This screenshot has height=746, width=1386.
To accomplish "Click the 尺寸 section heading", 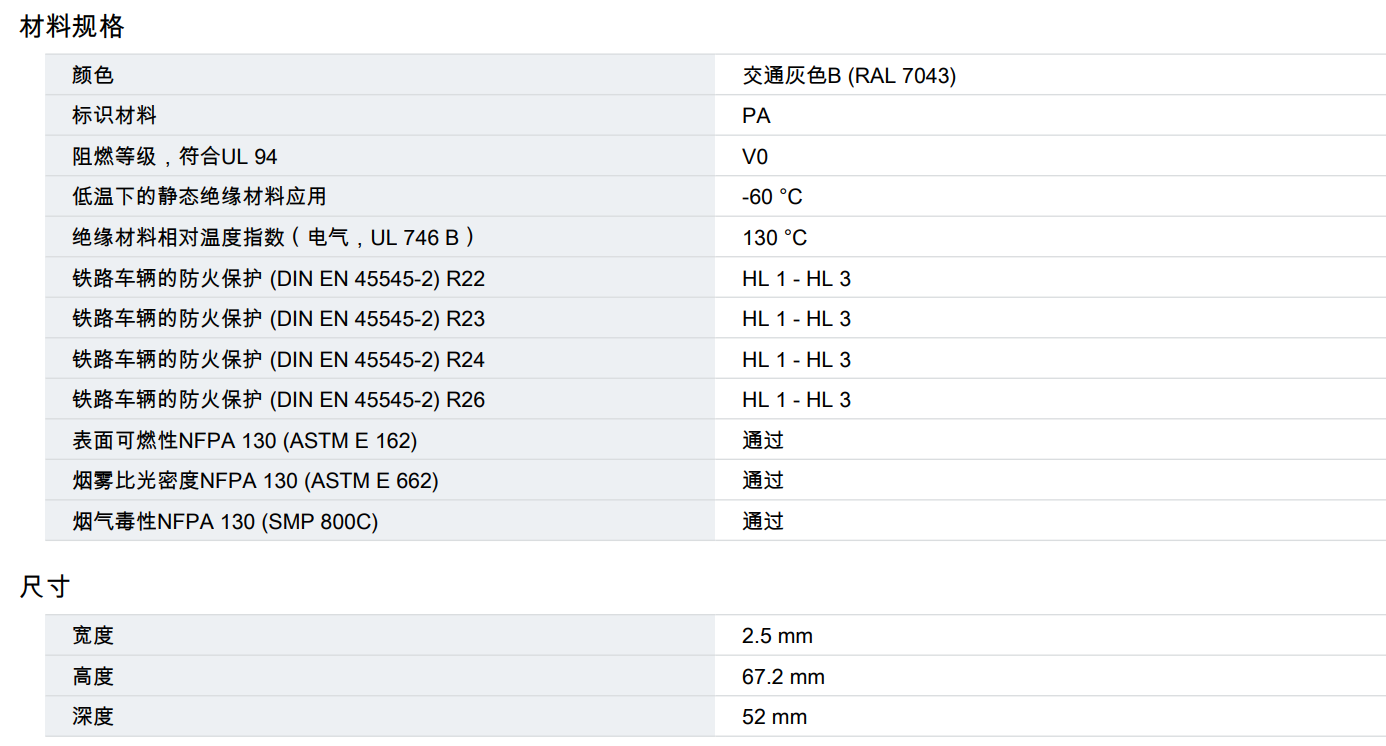I will [x=45, y=587].
